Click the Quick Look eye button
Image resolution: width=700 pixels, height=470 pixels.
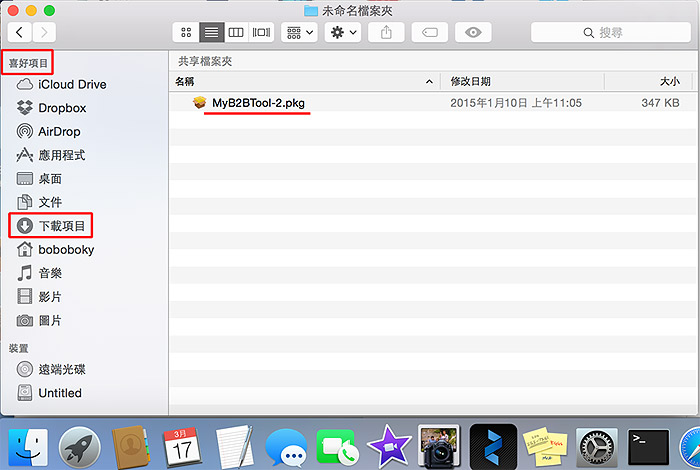(473, 32)
